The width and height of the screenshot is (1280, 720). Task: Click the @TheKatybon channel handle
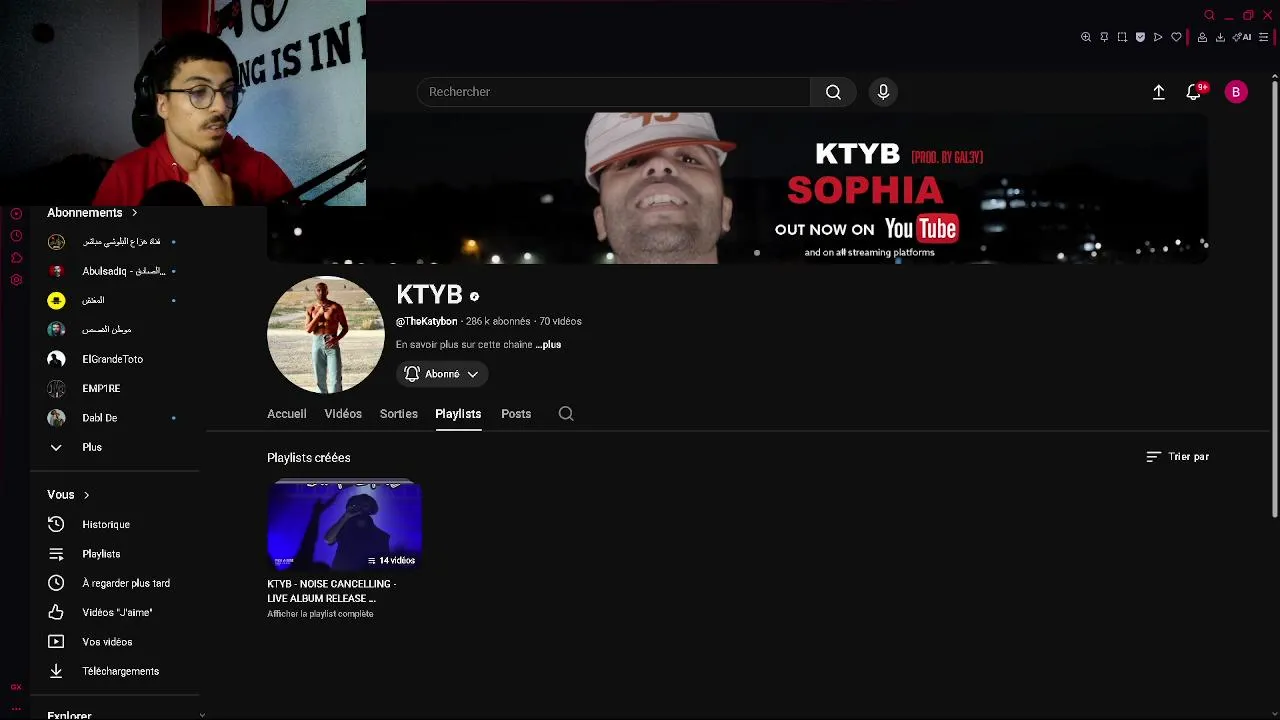pos(426,321)
